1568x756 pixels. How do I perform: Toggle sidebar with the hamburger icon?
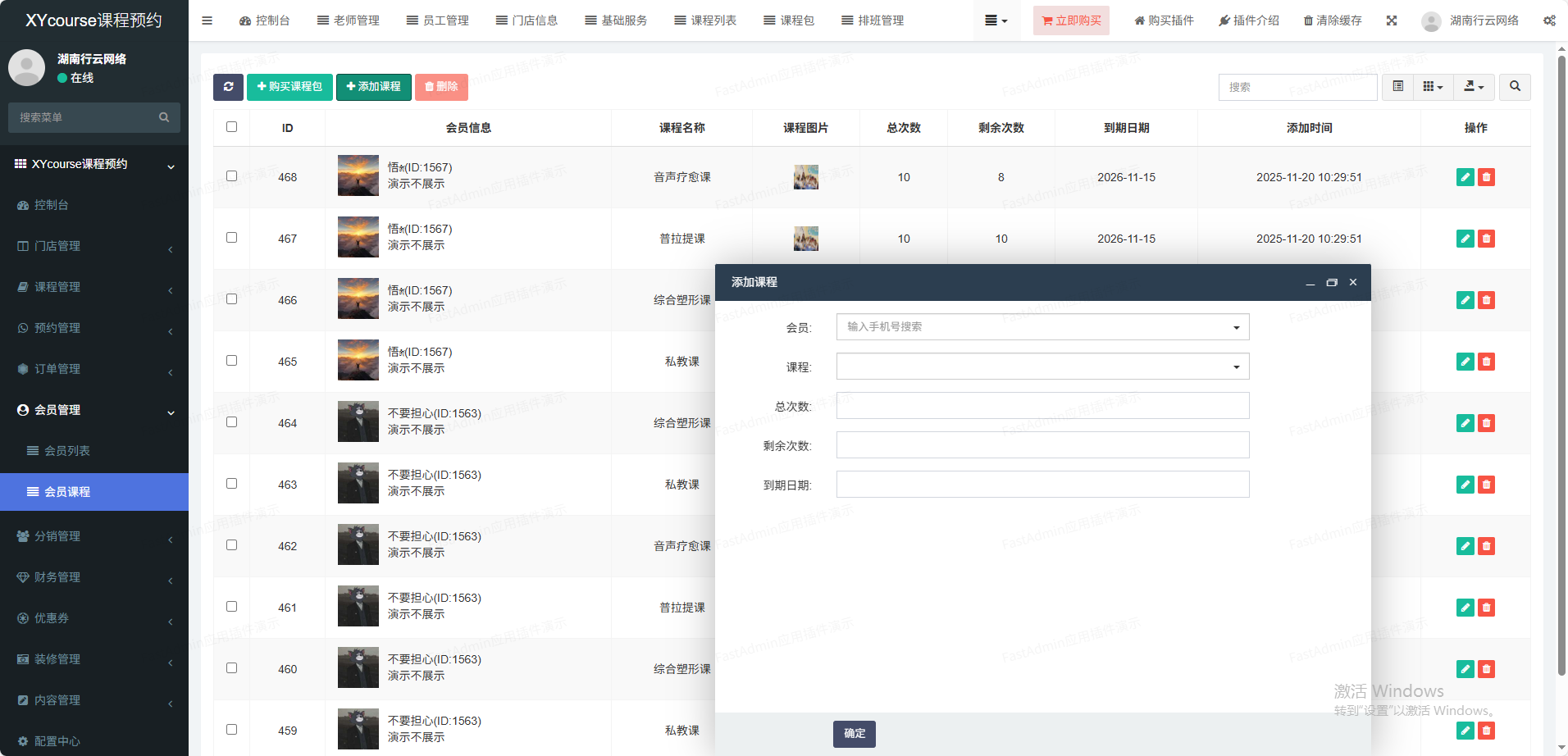[x=207, y=20]
